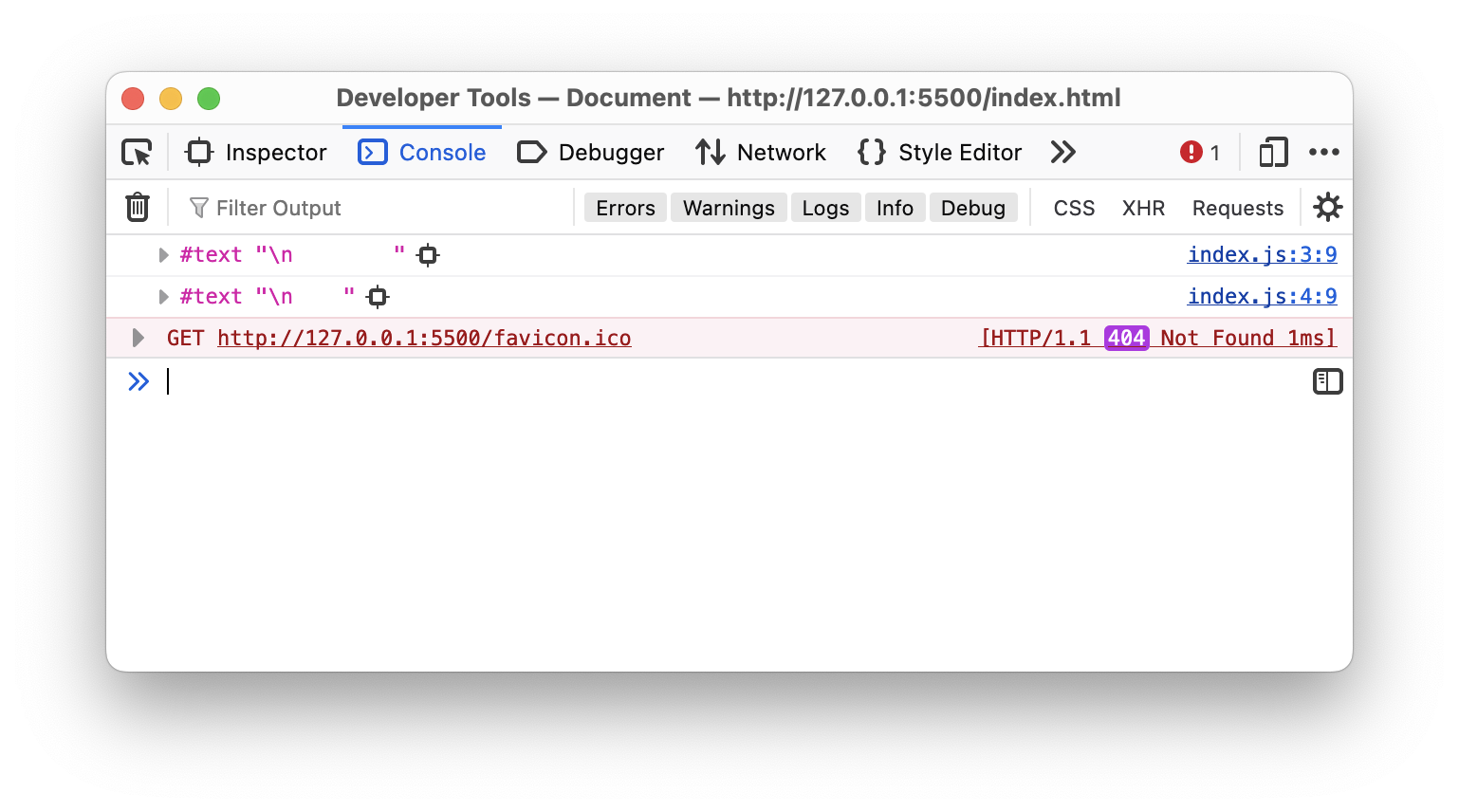This screenshot has width=1459, height=812.
Task: Toggle the Debug log filter
Action: click(x=973, y=207)
